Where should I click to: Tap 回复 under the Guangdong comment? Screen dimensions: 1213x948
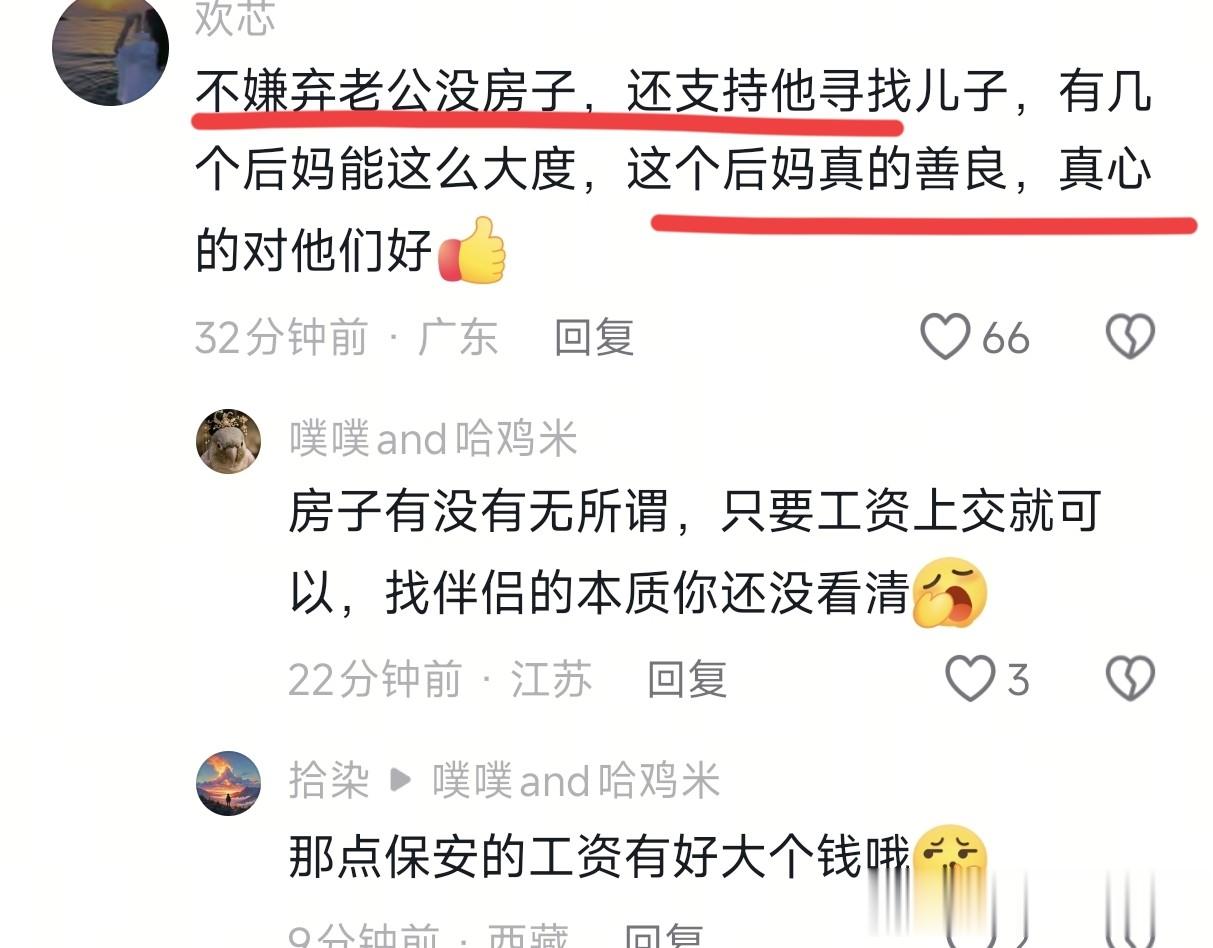tap(595, 338)
